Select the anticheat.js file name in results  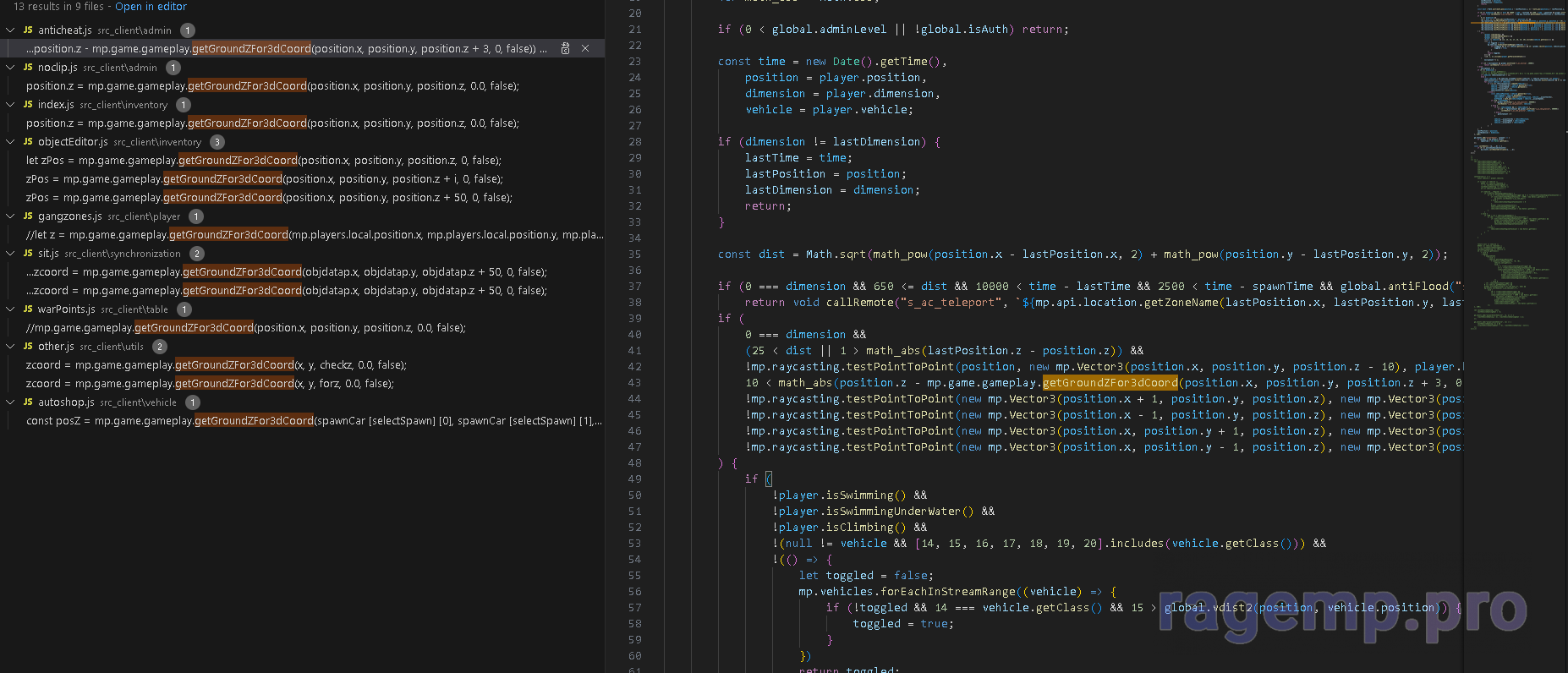tap(65, 30)
